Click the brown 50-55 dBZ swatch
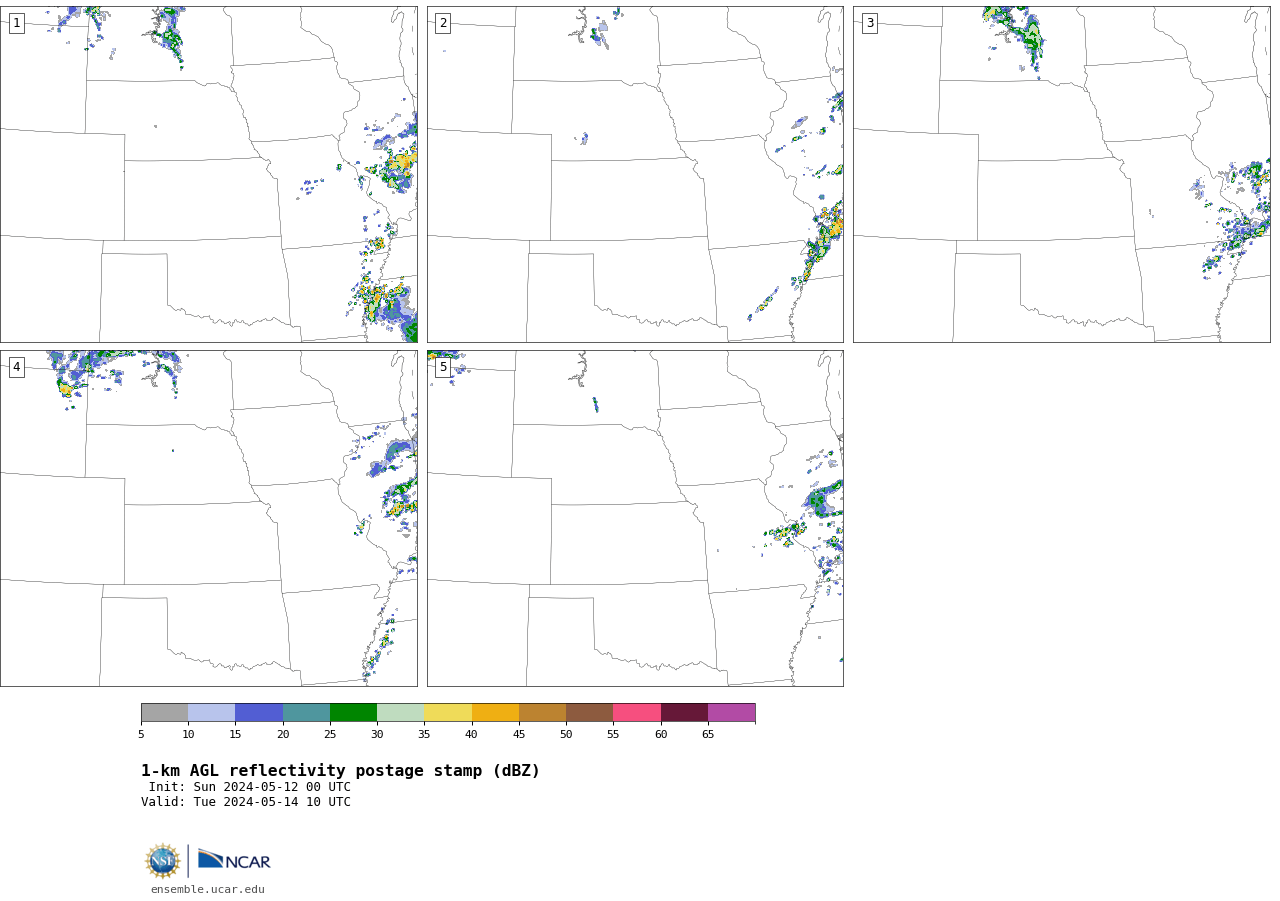 (590, 713)
